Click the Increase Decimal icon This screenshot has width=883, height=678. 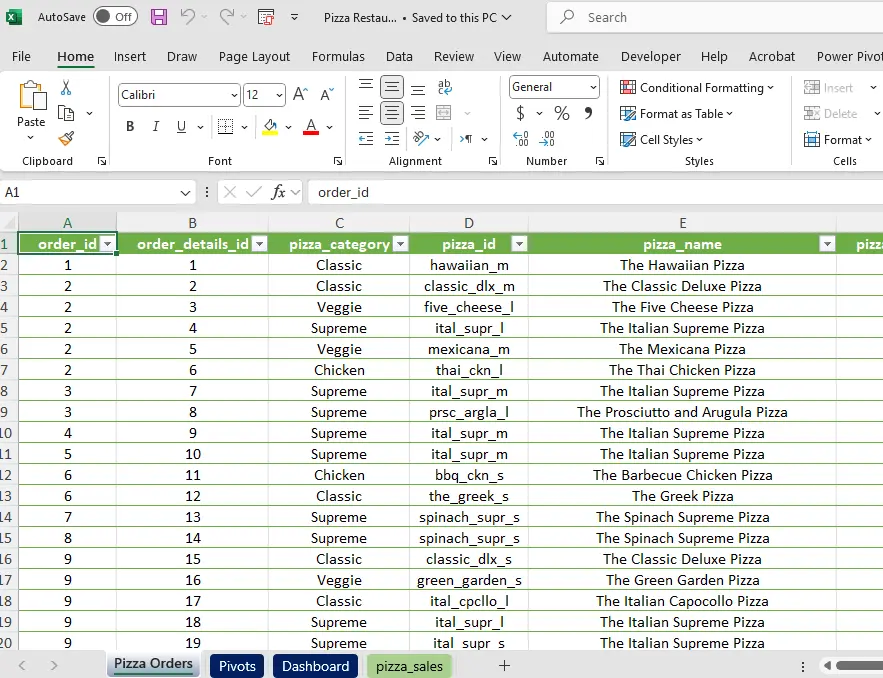click(520, 140)
